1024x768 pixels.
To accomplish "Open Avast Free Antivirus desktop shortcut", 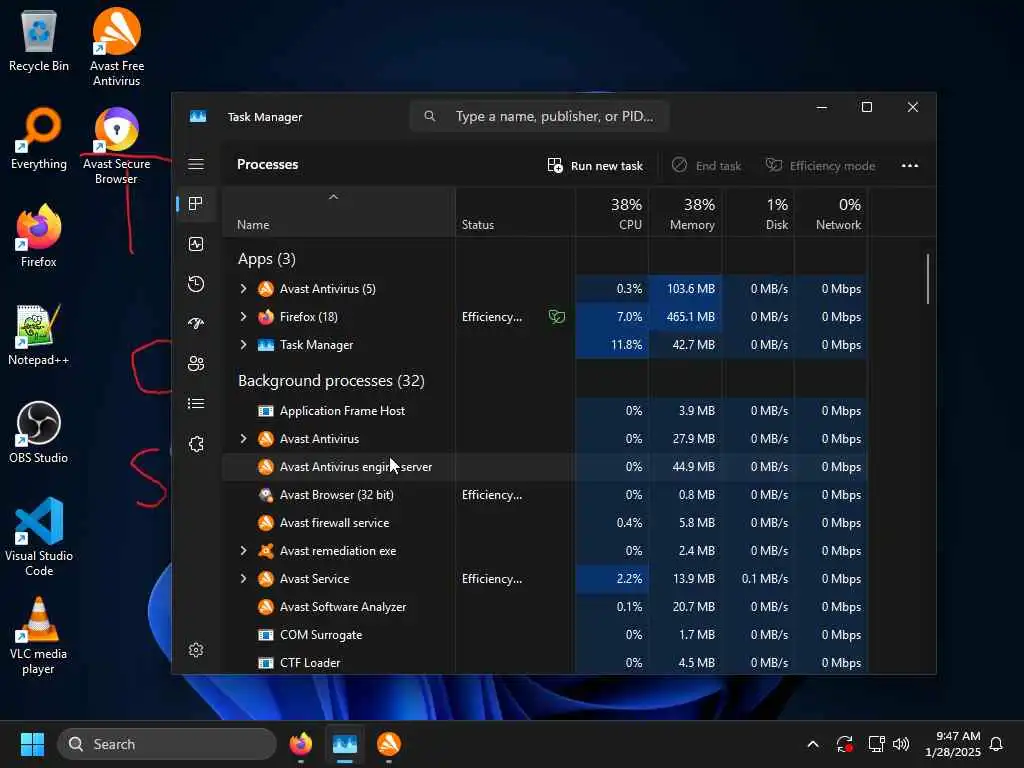I will point(116,47).
